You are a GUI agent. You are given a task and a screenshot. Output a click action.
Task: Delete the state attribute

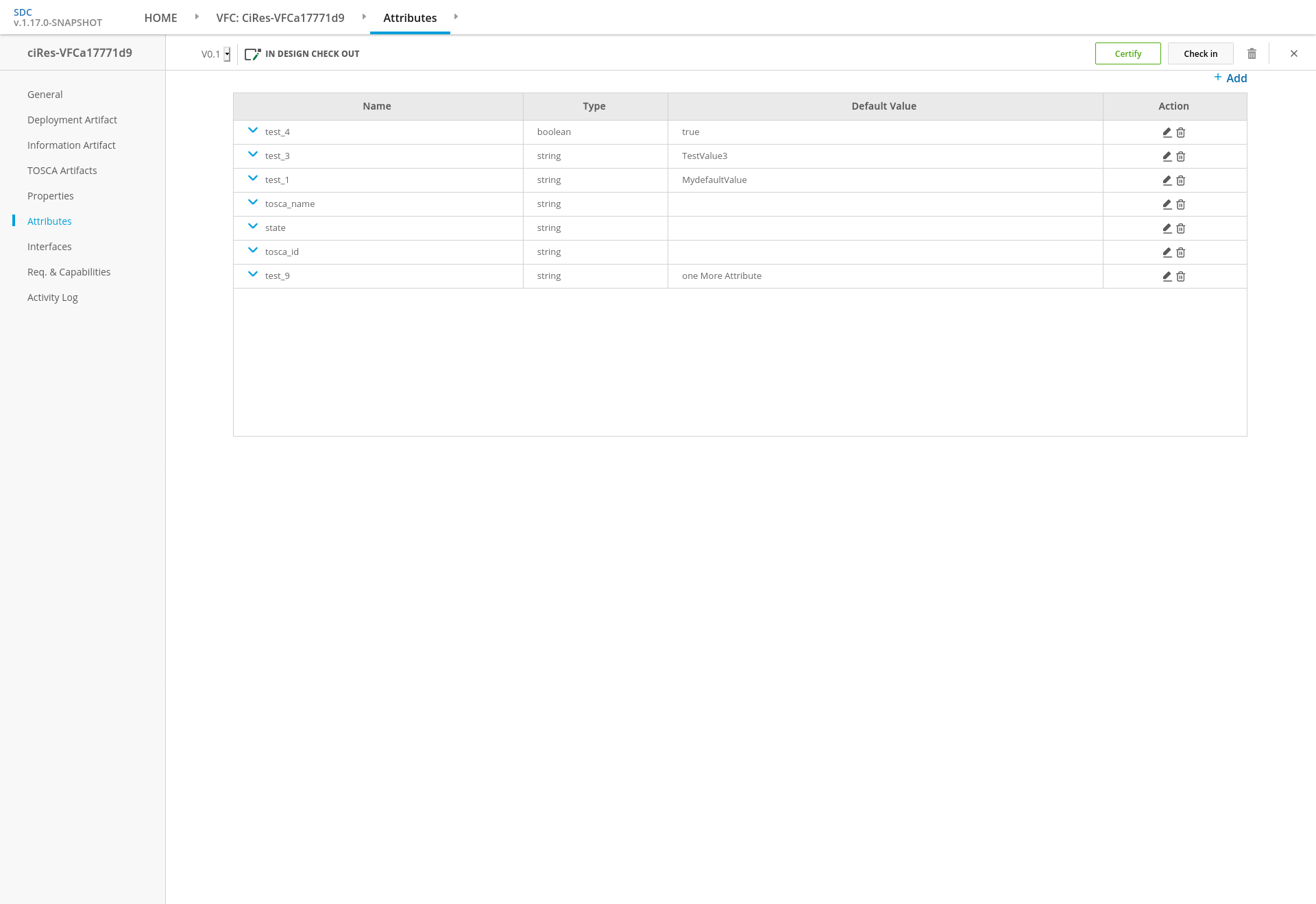1180,228
